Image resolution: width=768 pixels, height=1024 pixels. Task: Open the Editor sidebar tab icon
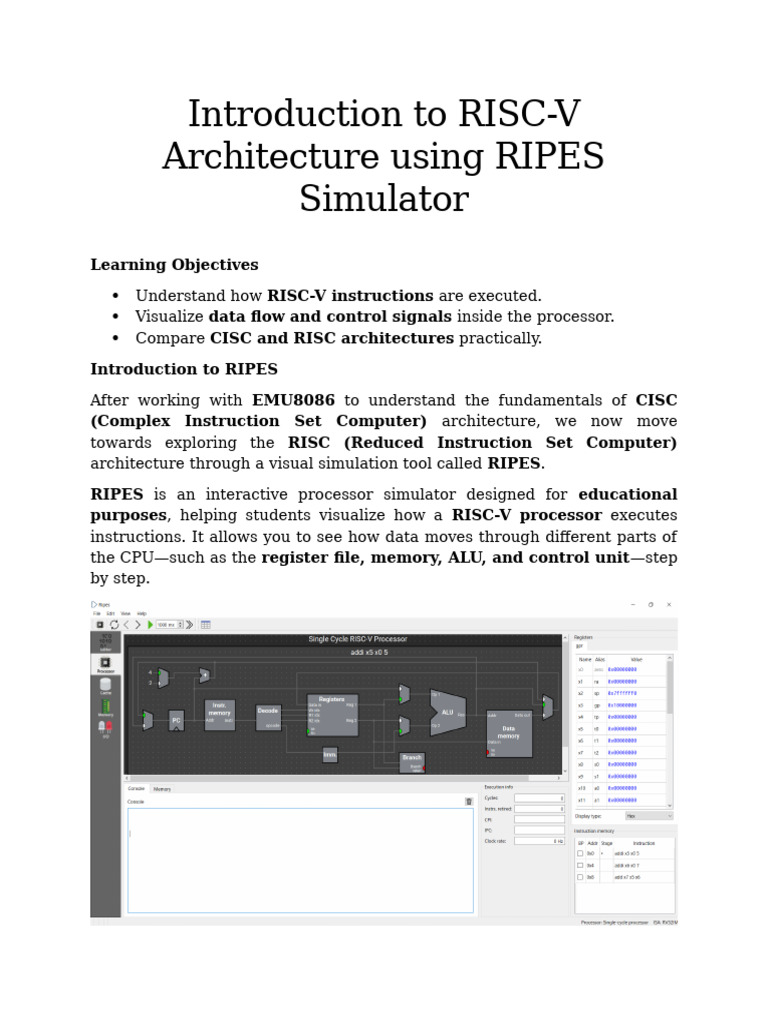click(x=106, y=643)
